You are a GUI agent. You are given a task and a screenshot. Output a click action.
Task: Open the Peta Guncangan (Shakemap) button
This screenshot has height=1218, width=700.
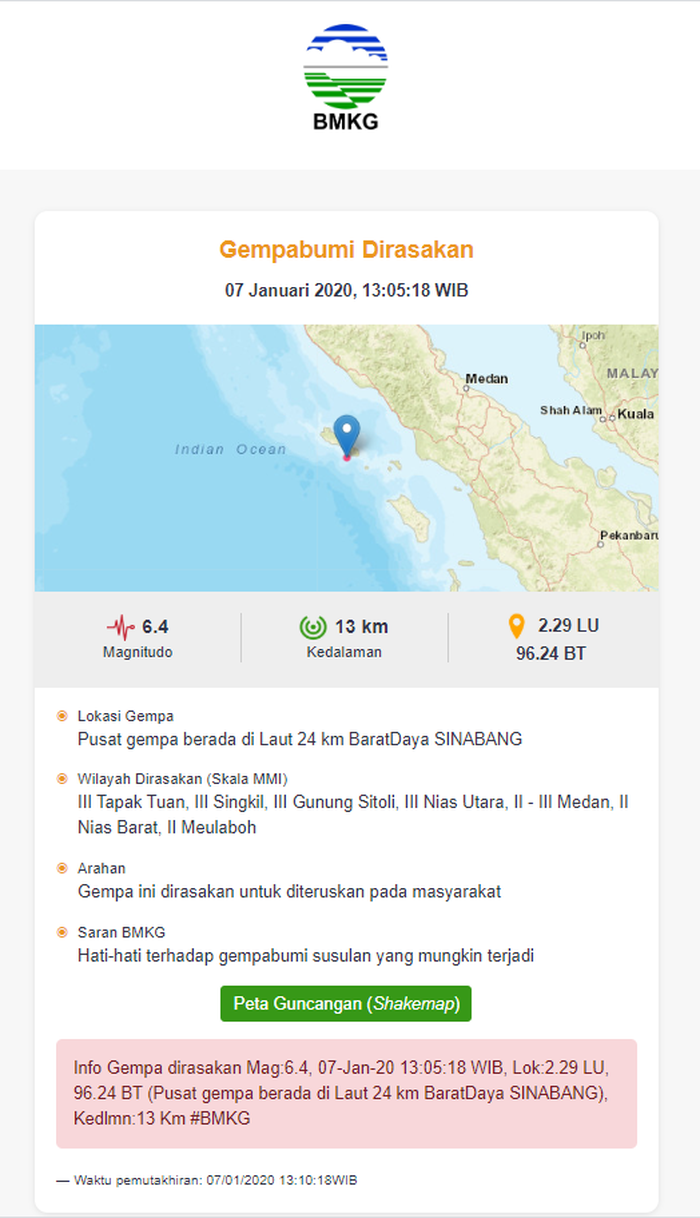[x=346, y=1004]
